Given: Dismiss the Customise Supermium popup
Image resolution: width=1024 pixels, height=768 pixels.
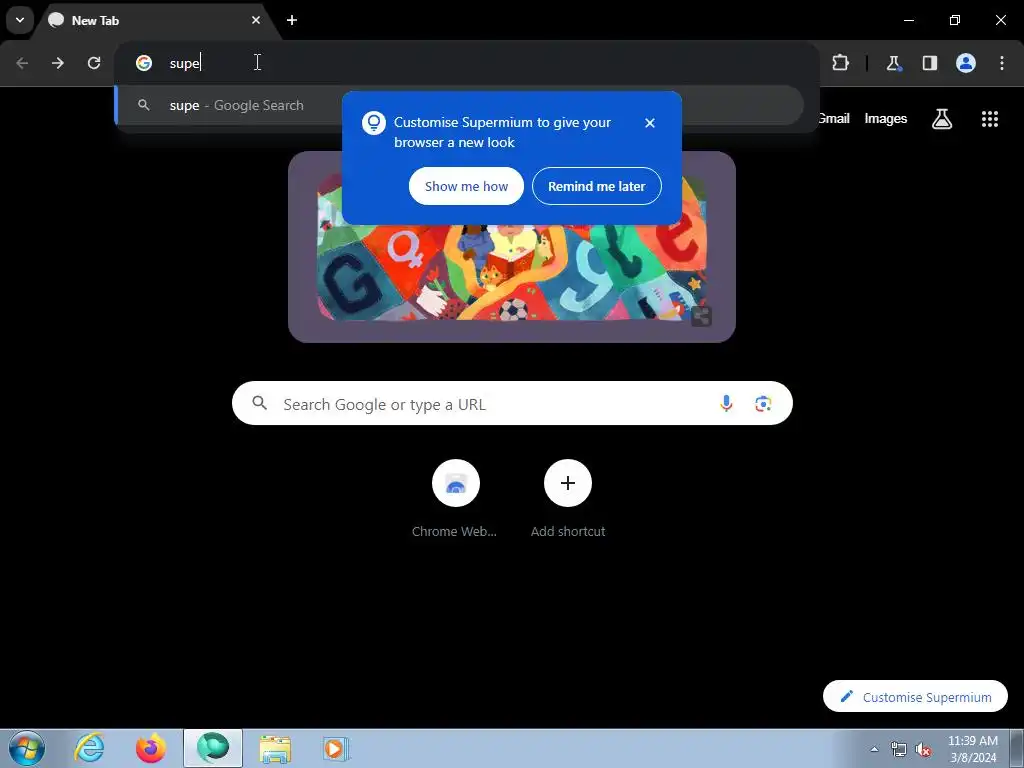Looking at the screenshot, I should [x=650, y=123].
